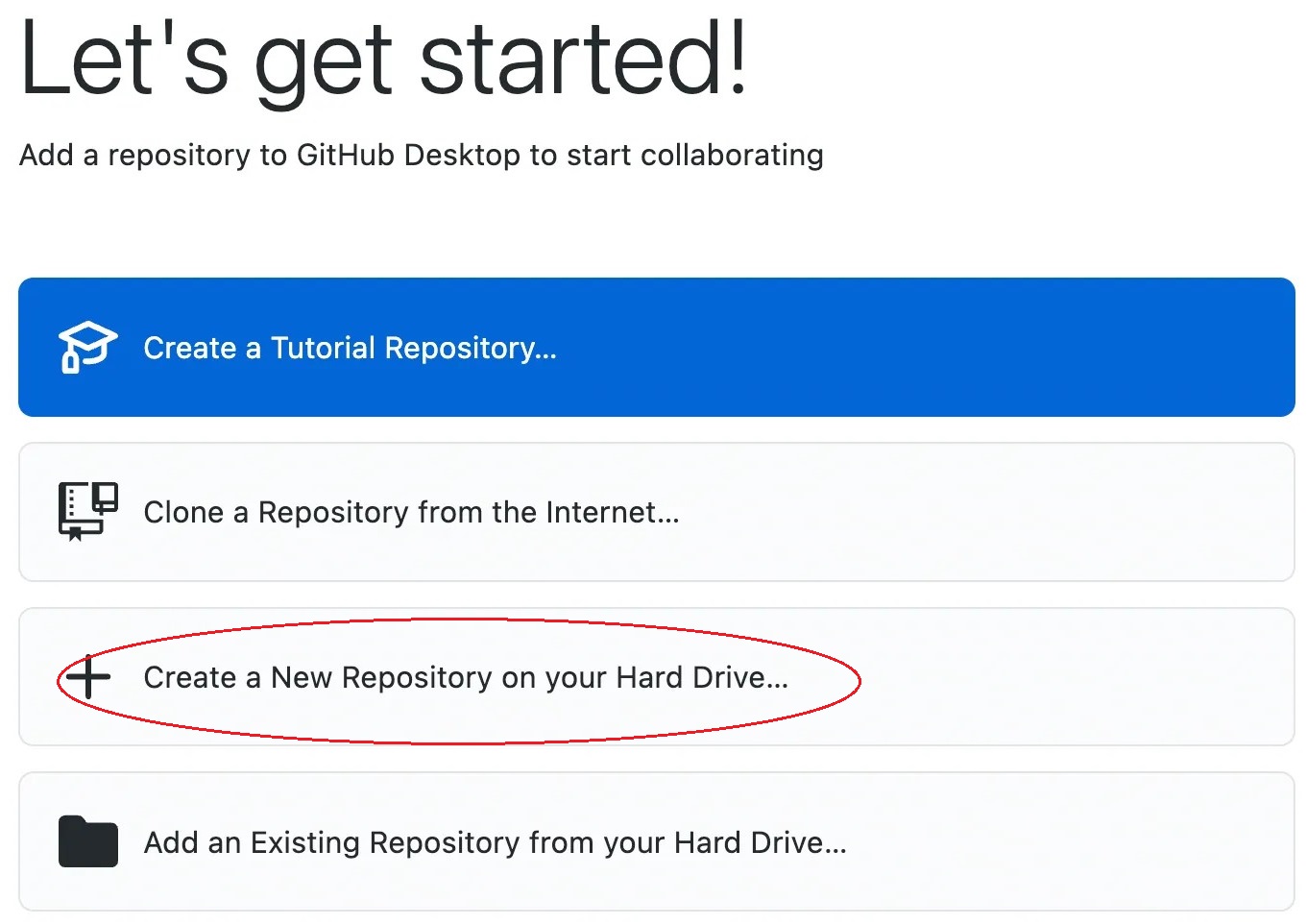
Task: Click the clone repository book icon
Action: [x=87, y=511]
